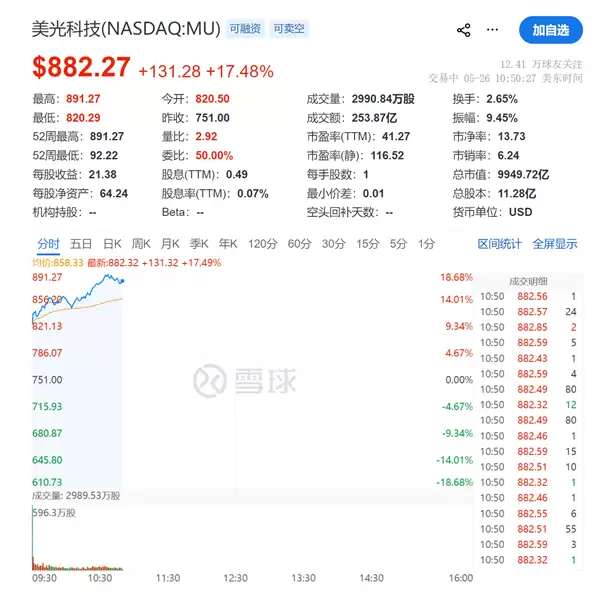Show the 15分 chart
Viewport: 600px width, 598px height.
point(368,244)
